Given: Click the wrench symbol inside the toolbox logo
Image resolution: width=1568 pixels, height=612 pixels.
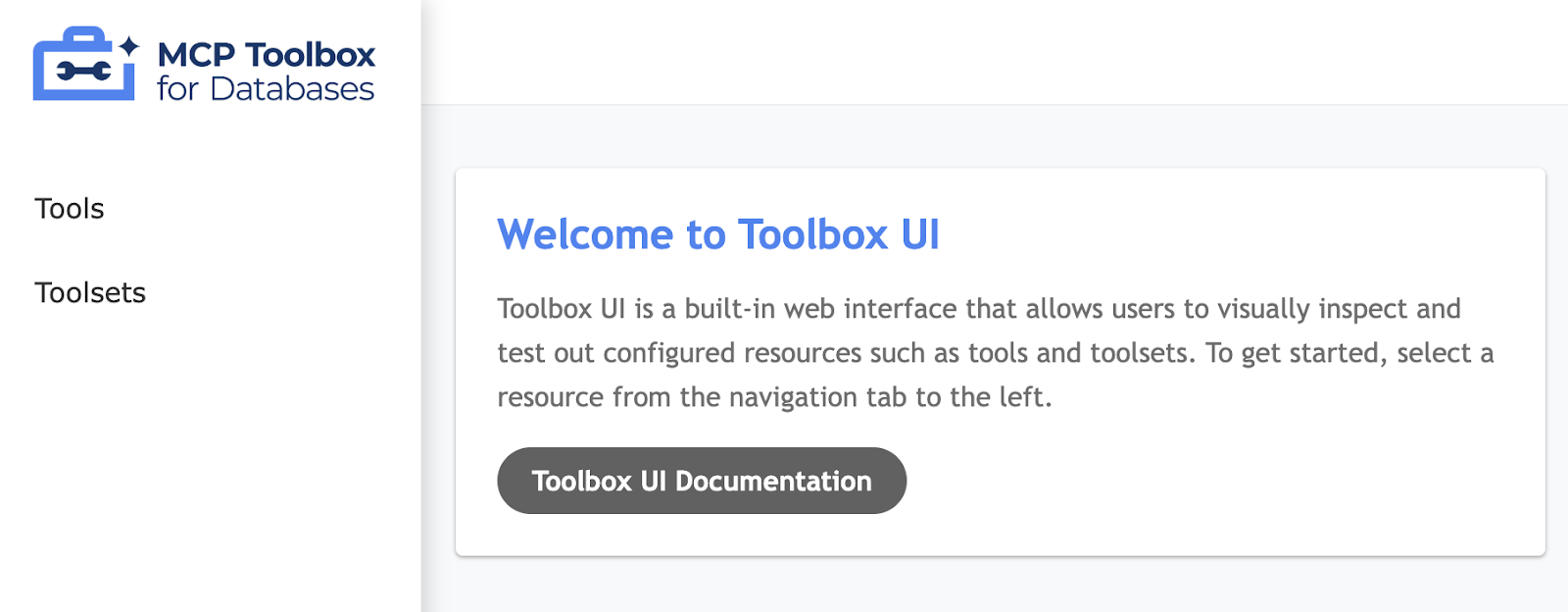Looking at the screenshot, I should [83, 71].
